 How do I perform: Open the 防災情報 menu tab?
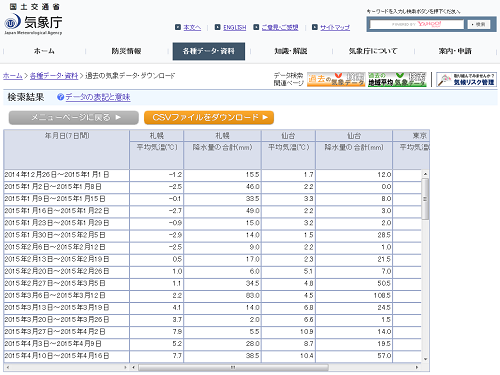[x=126, y=51]
